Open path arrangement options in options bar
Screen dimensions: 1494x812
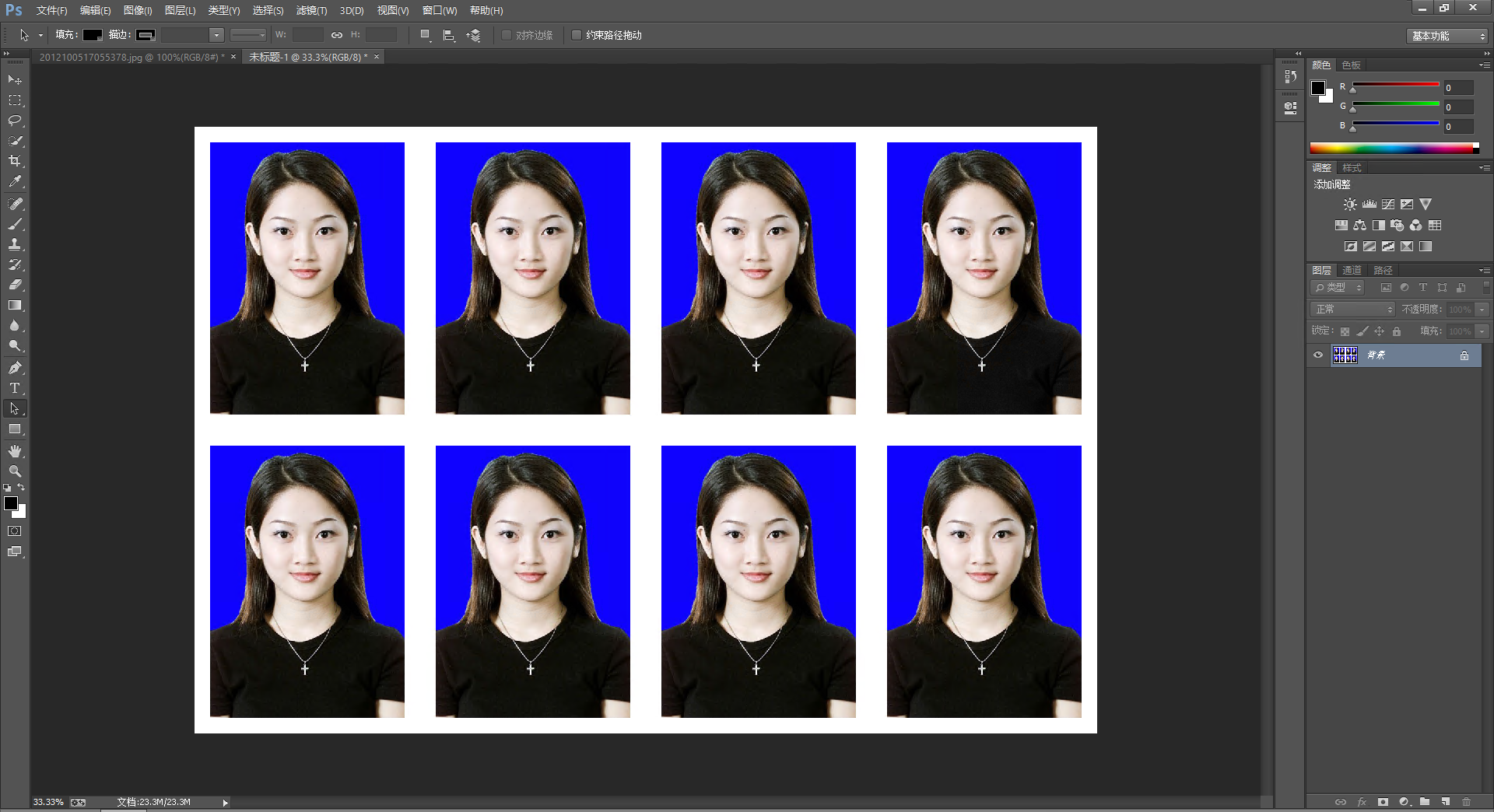pyautogui.click(x=473, y=35)
